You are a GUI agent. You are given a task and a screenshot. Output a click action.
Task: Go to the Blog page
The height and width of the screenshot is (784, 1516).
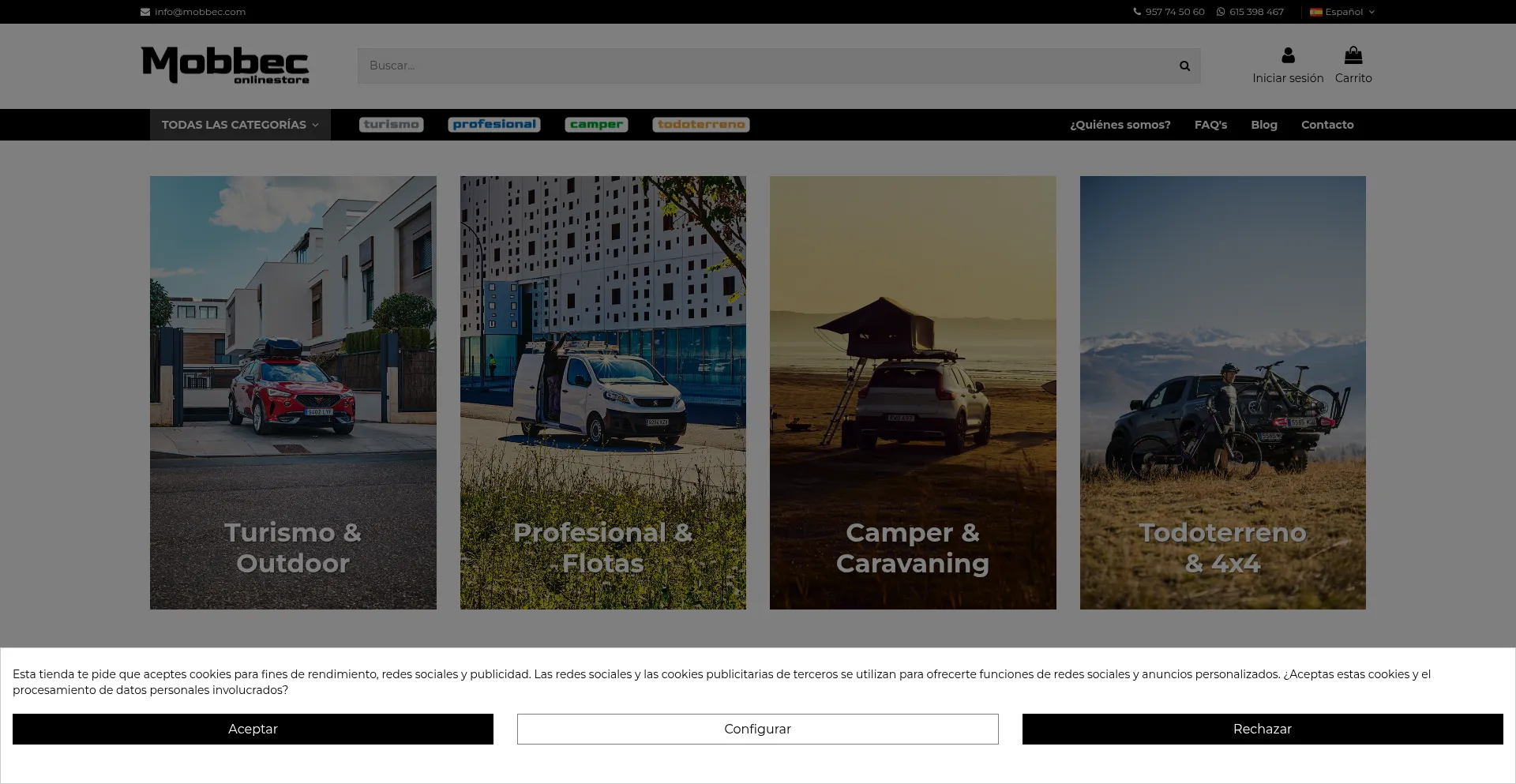pyautogui.click(x=1263, y=125)
